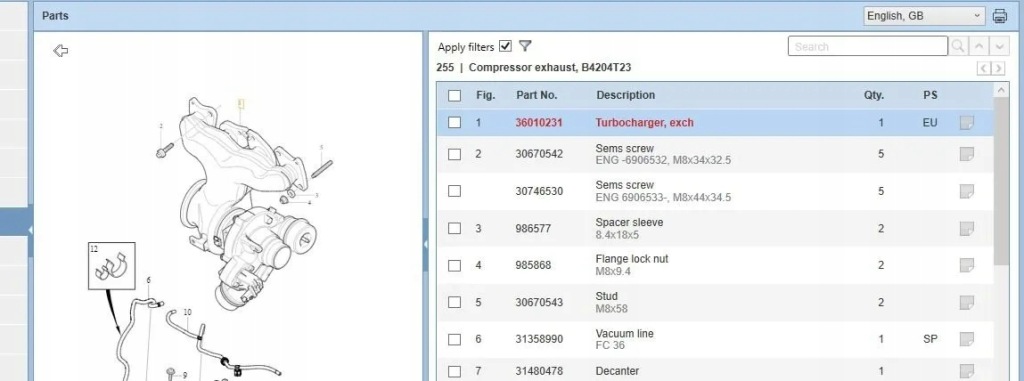Click inside the Search input field

(x=868, y=46)
